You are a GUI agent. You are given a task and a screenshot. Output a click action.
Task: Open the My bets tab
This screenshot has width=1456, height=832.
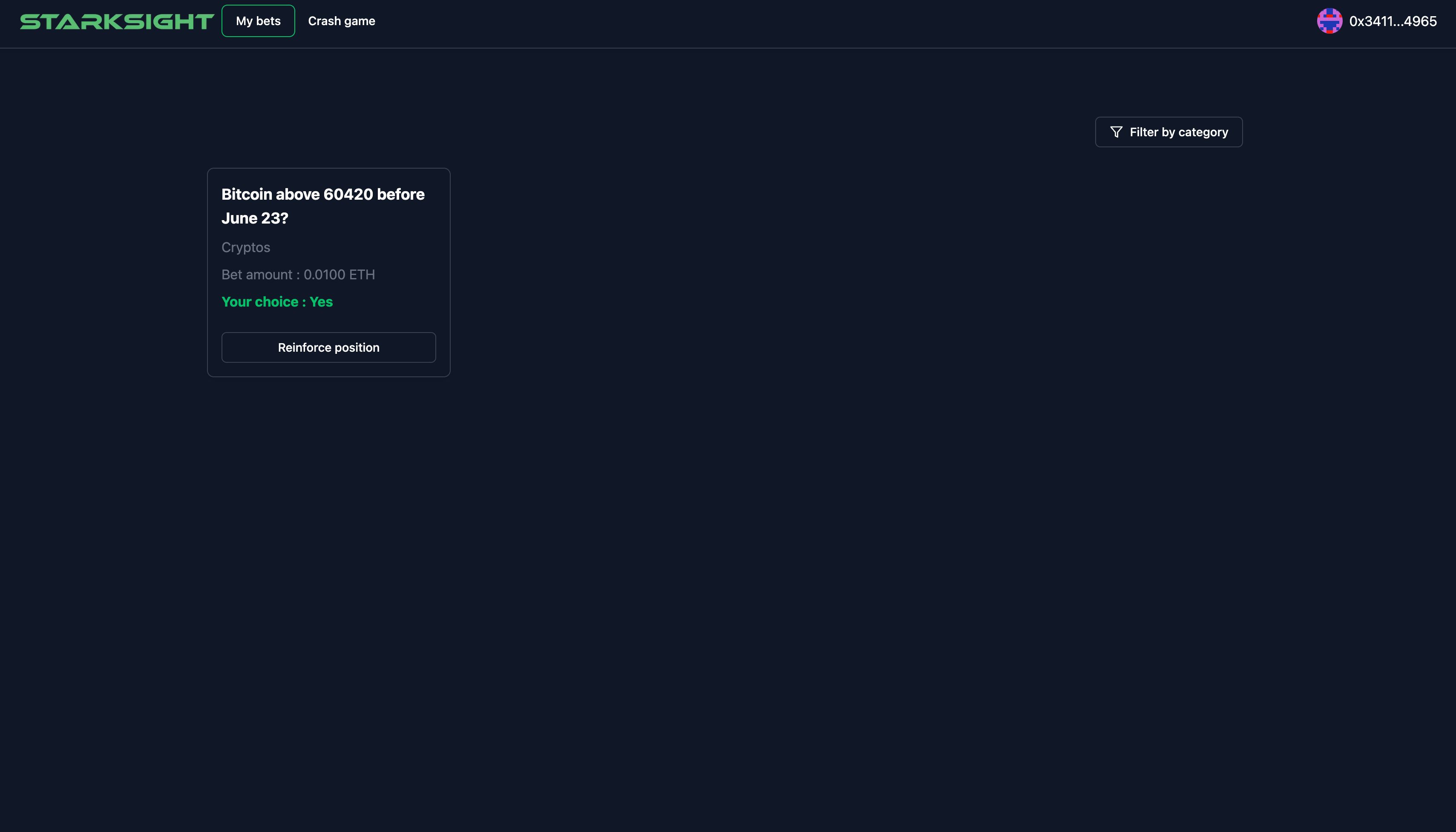tap(259, 21)
